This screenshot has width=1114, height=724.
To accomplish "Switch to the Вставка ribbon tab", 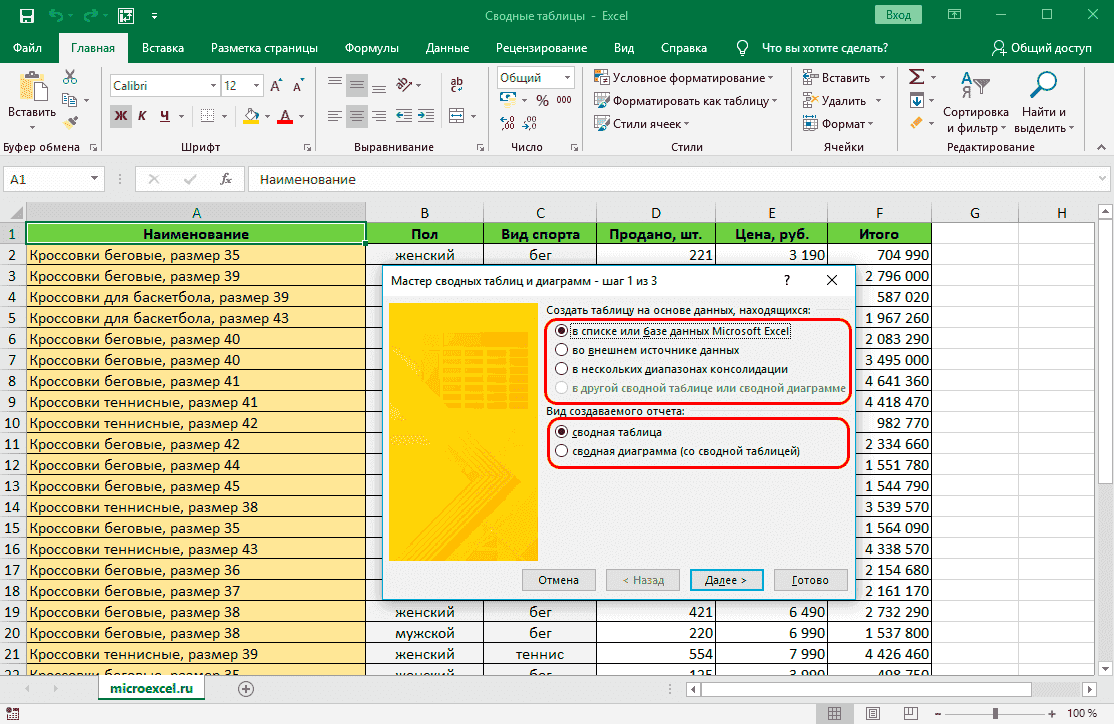I will click(x=163, y=48).
